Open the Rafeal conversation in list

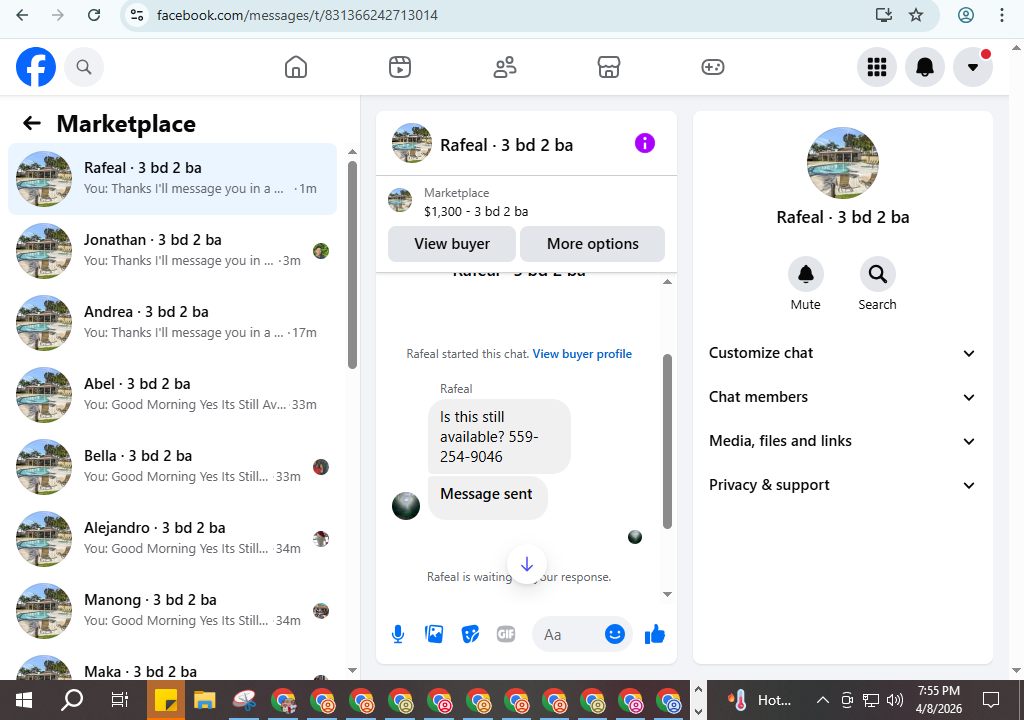(172, 178)
